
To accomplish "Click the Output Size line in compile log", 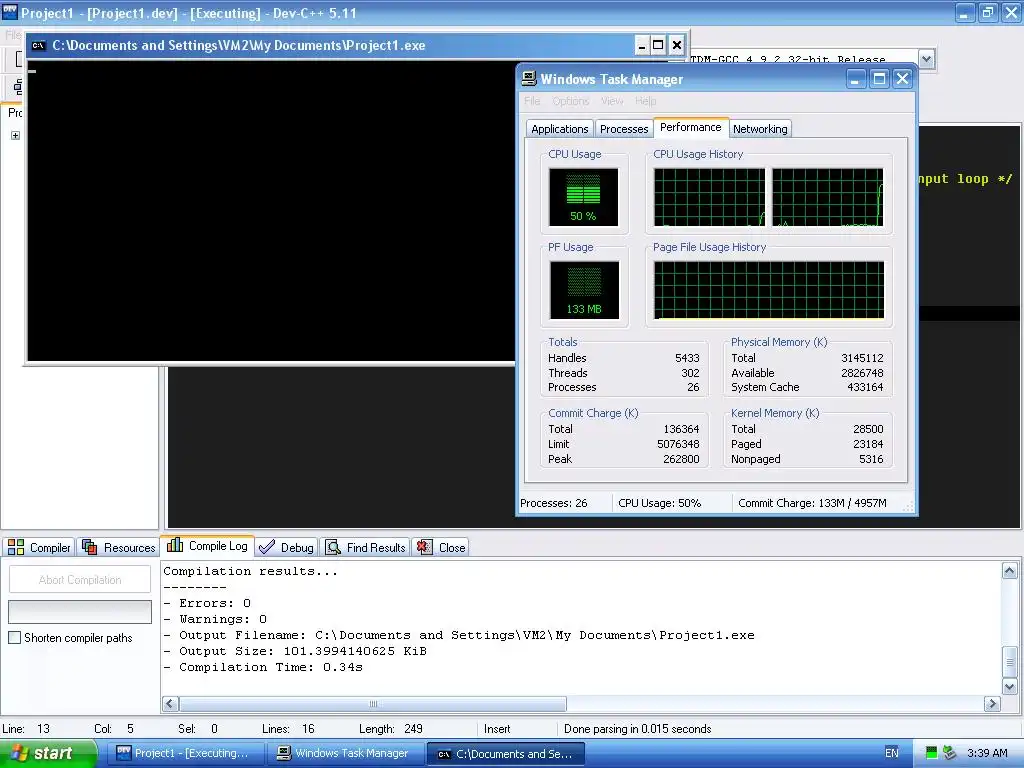I will pyautogui.click(x=295, y=651).
